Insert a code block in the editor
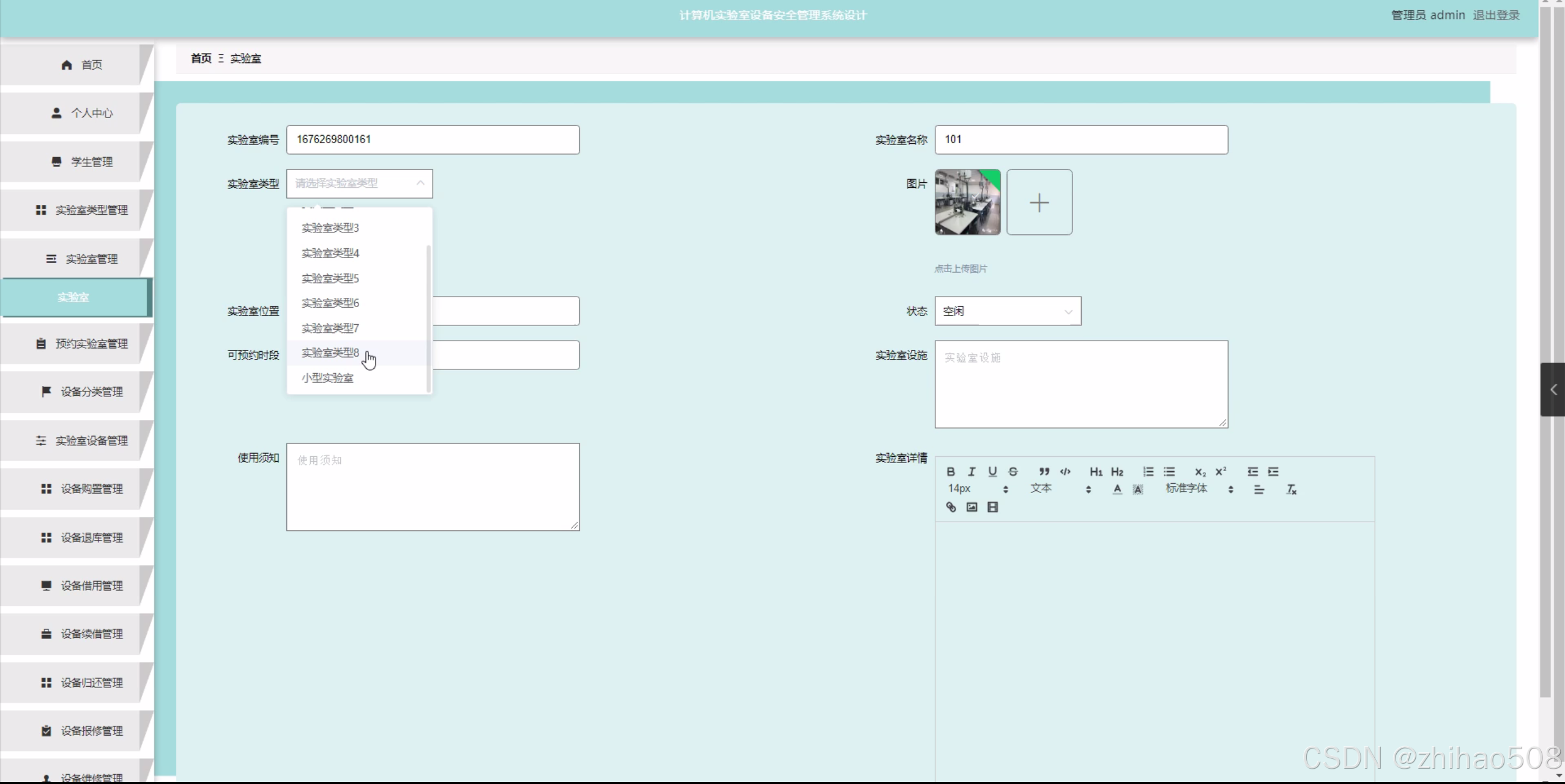The height and width of the screenshot is (784, 1565). 1065,472
